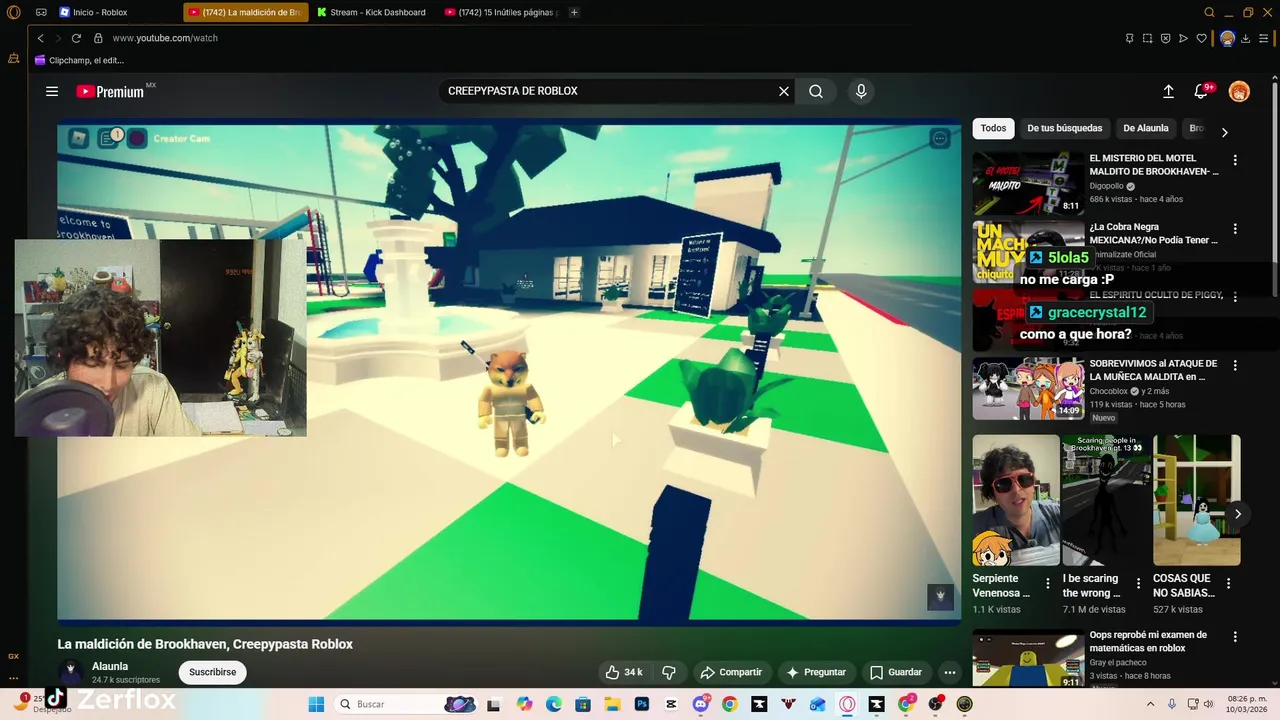This screenshot has height=720, width=1280.
Task: Play El Misterio del Motel Maldito thumbnail
Action: 1028,183
